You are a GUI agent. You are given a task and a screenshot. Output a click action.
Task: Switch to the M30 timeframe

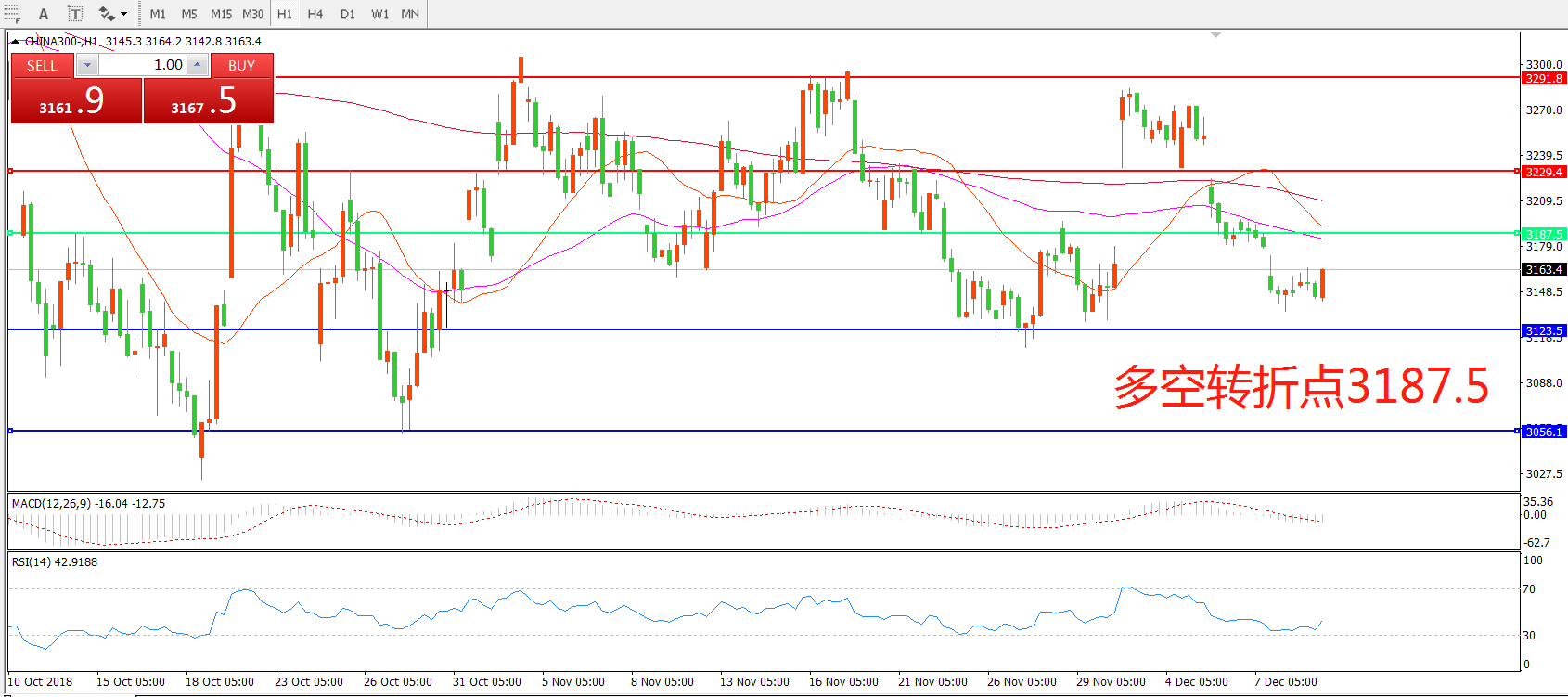click(x=252, y=14)
